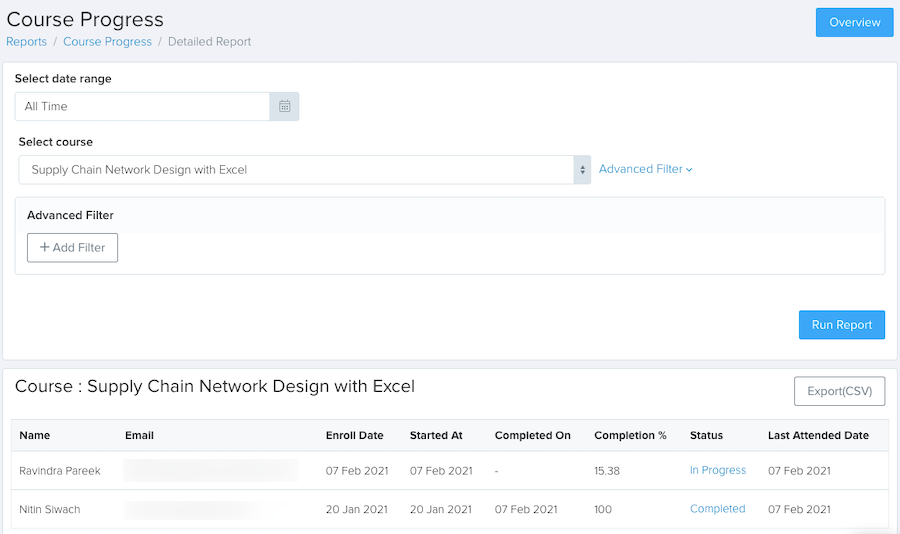Select the Nitin Siwach name cell
Image resolution: width=900 pixels, height=534 pixels.
[x=49, y=509]
